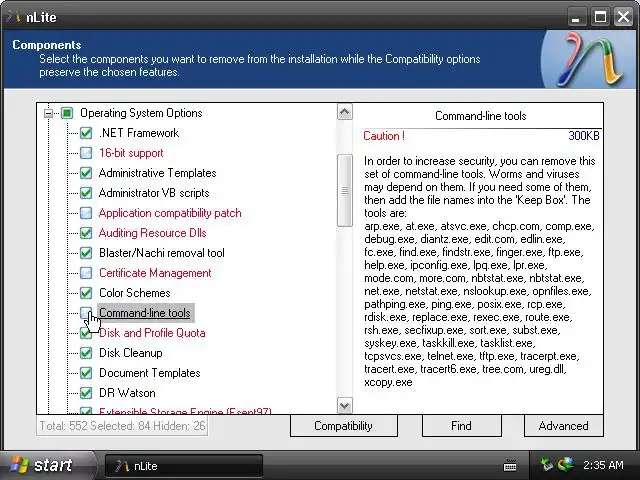Select the Auditing Resource Dlls item

[x=153, y=233]
